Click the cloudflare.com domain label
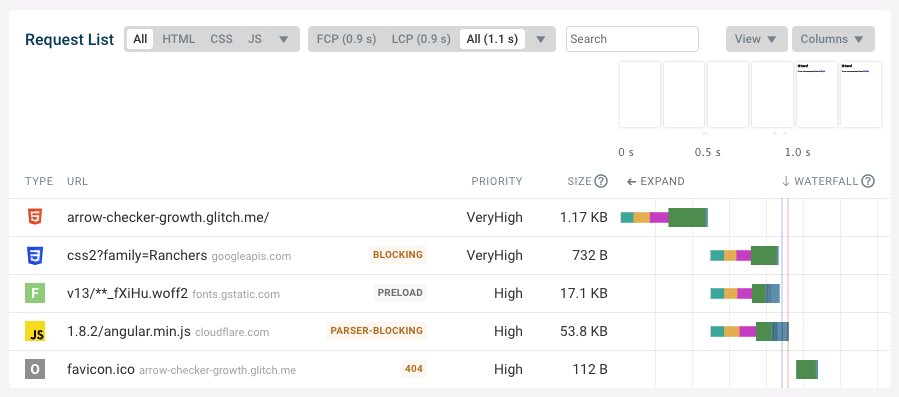The width and height of the screenshot is (899, 397). click(232, 332)
